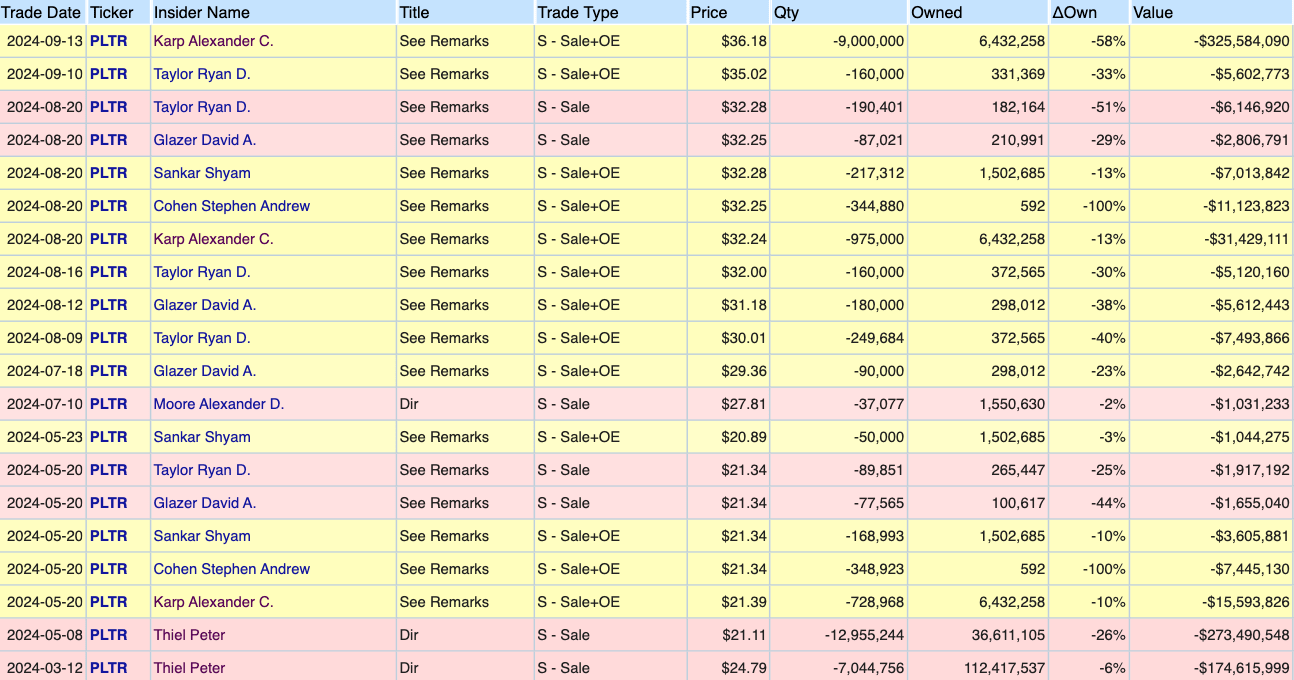This screenshot has width=1294, height=680.
Task: Open Thiel Peter link in 2024-05-08 row
Action: coord(189,635)
